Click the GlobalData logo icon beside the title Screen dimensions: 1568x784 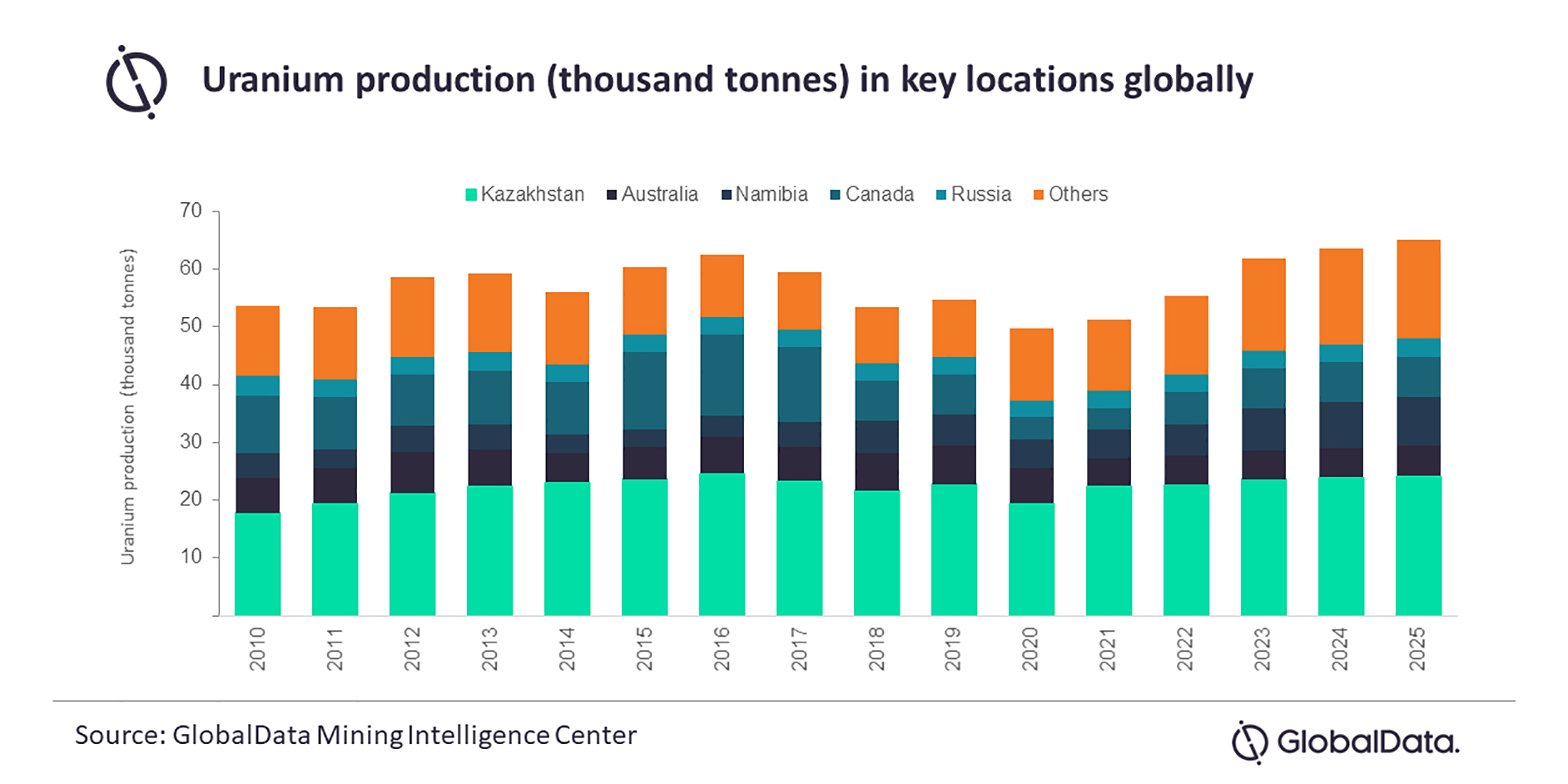tap(136, 82)
